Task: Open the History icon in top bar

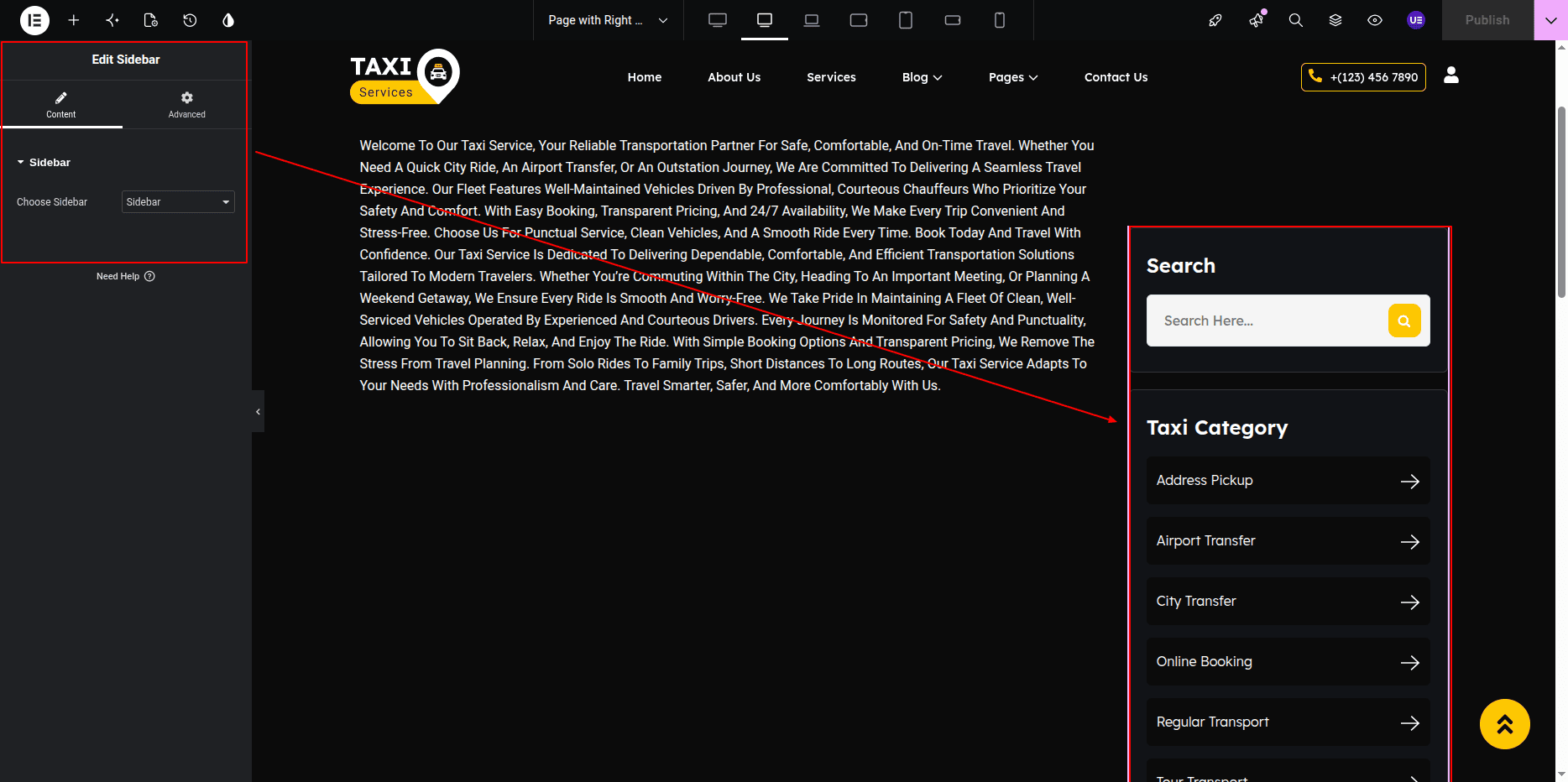Action: (x=190, y=20)
